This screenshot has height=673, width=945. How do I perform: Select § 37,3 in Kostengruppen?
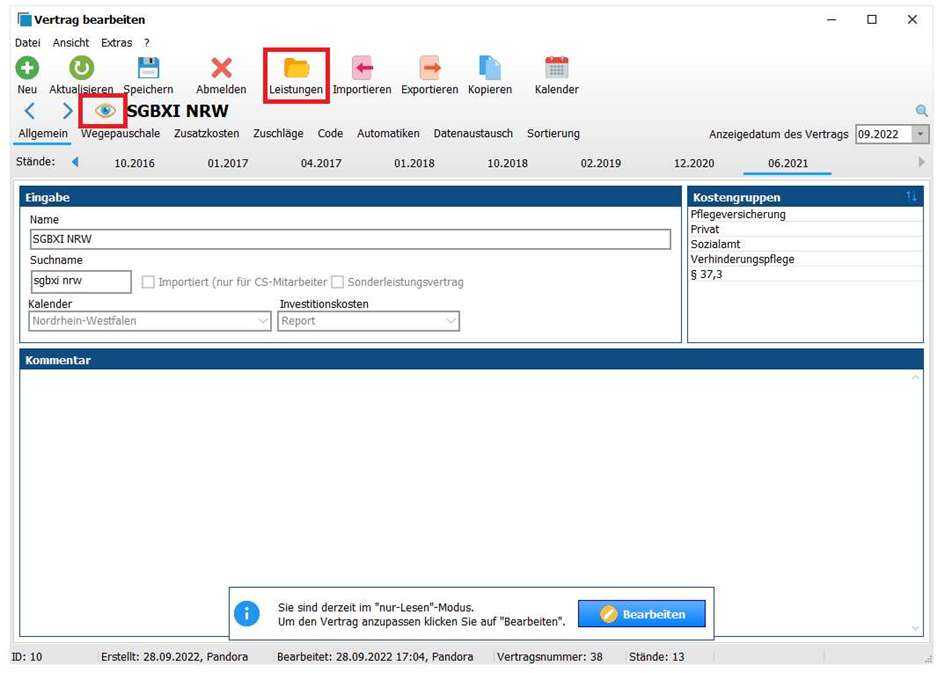(805, 274)
